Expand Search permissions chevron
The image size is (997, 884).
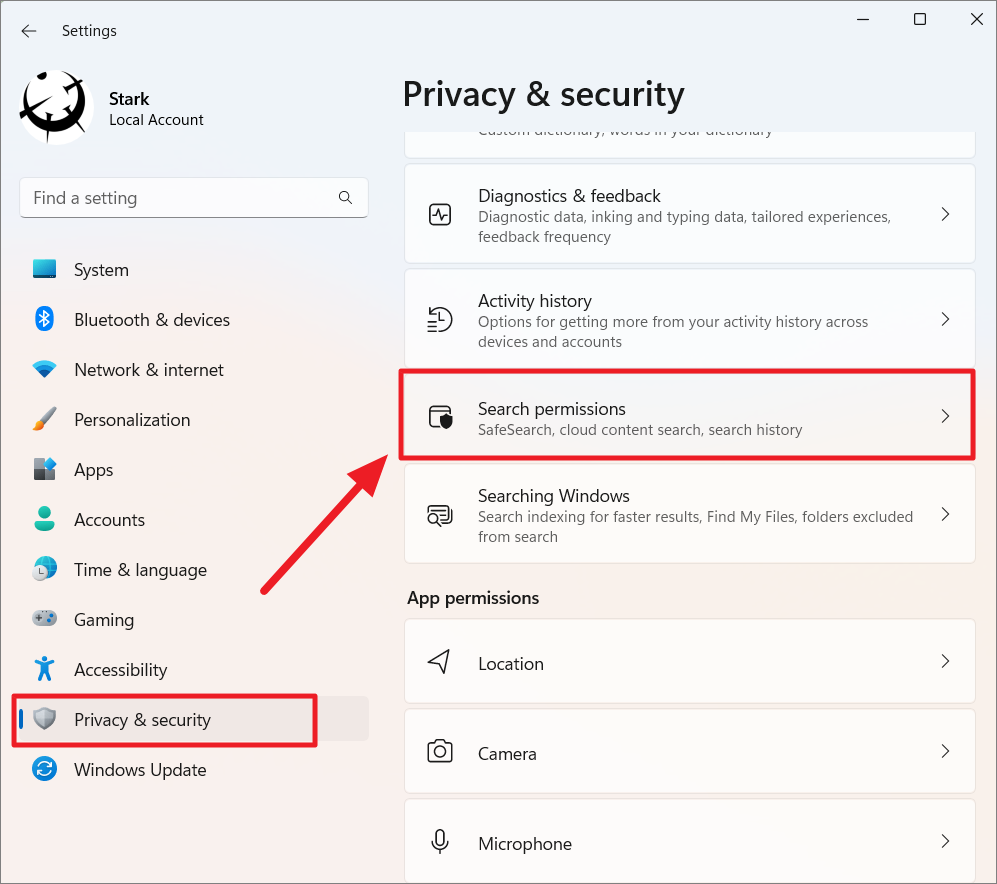tap(945, 416)
